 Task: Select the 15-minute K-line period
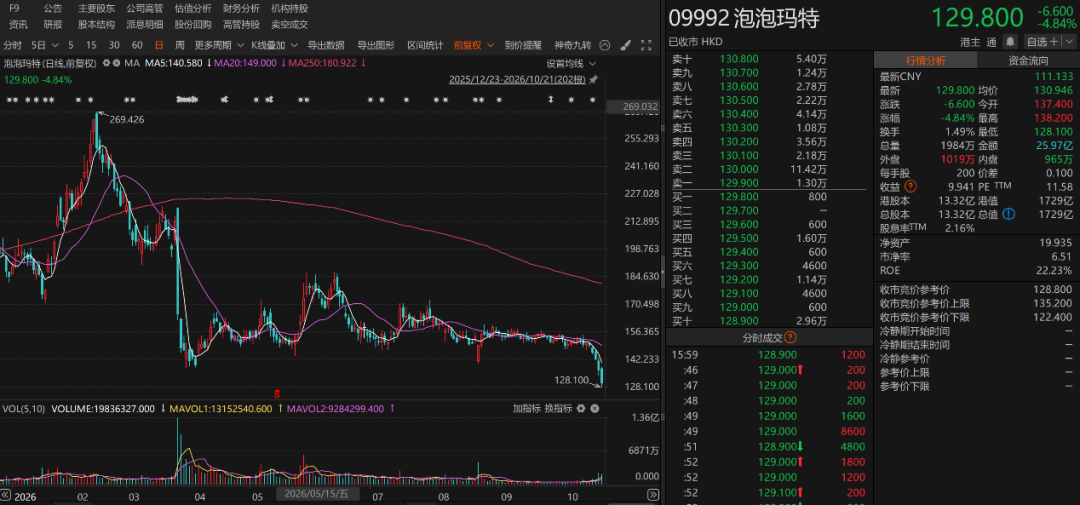pos(92,45)
